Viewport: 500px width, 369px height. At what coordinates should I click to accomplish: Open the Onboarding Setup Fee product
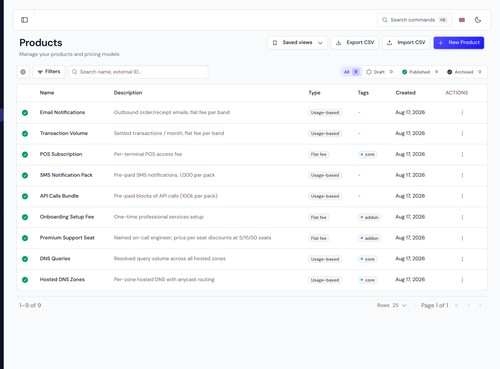67,217
